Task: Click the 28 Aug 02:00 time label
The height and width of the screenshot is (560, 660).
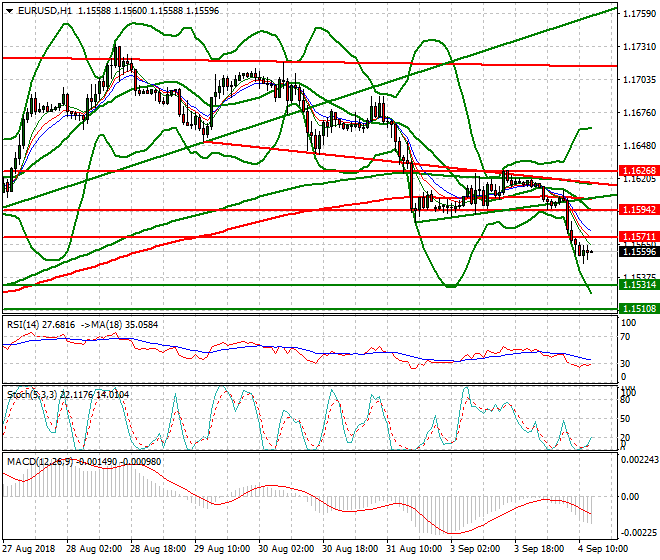Action: click(x=94, y=549)
